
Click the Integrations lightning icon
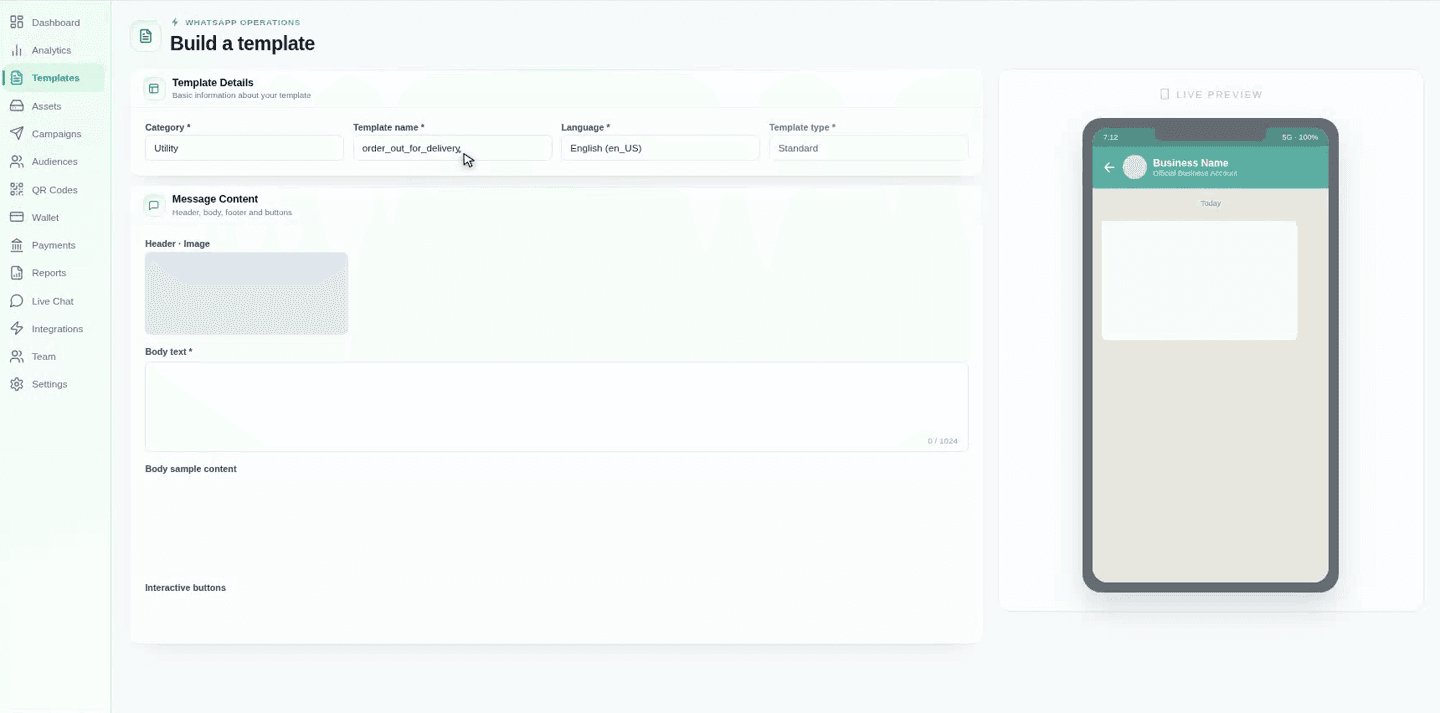click(x=17, y=328)
